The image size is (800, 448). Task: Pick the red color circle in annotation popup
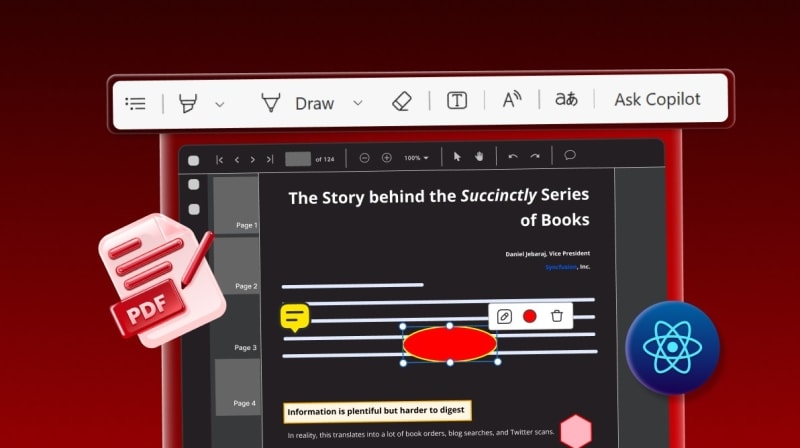pyautogui.click(x=530, y=316)
